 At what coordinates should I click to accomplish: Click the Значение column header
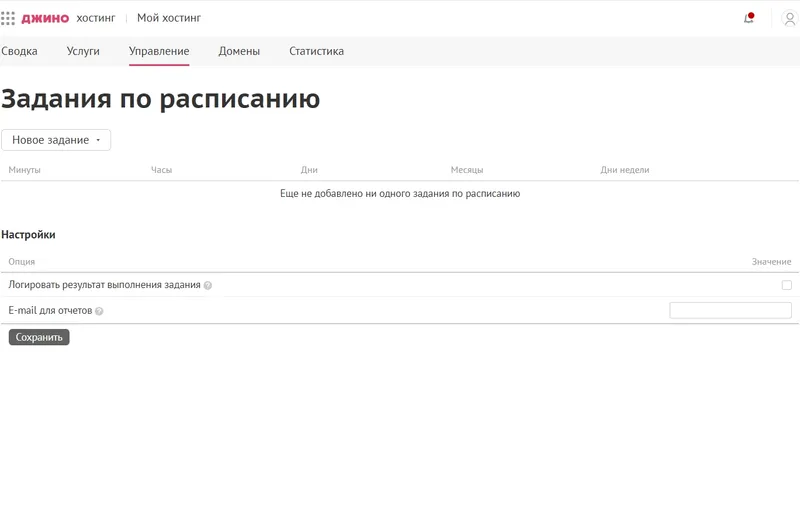pos(771,262)
